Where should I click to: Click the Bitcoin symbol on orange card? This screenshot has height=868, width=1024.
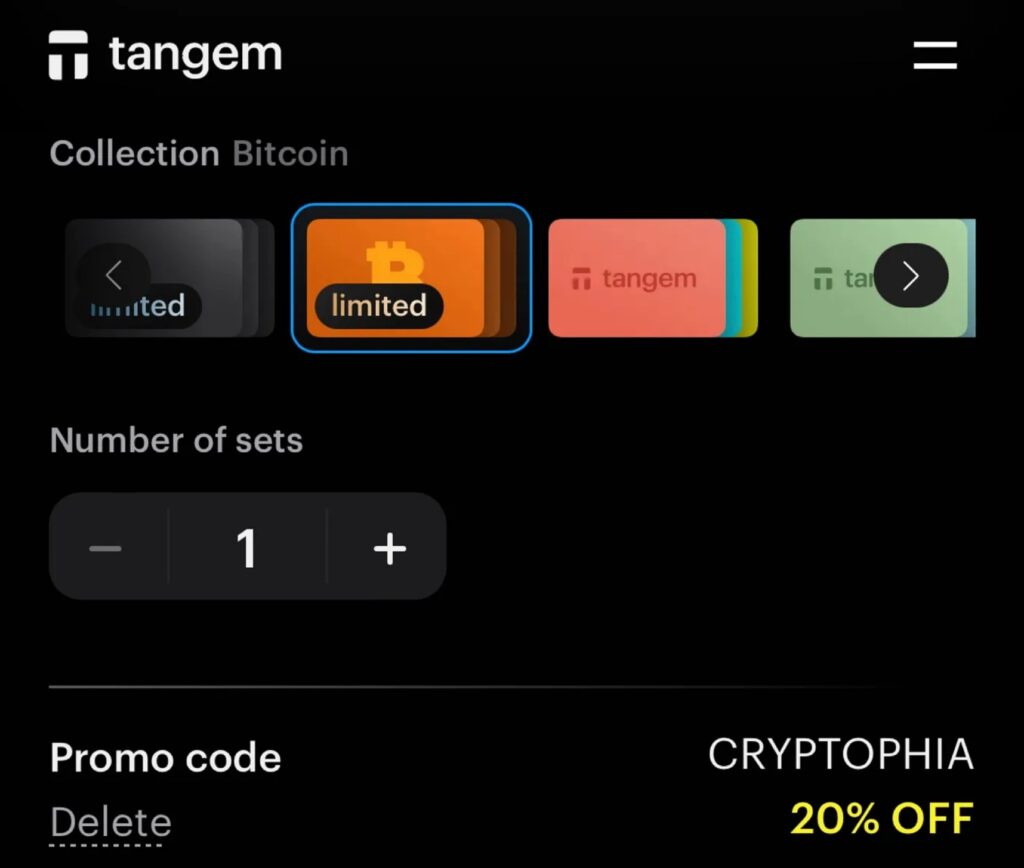coord(396,261)
